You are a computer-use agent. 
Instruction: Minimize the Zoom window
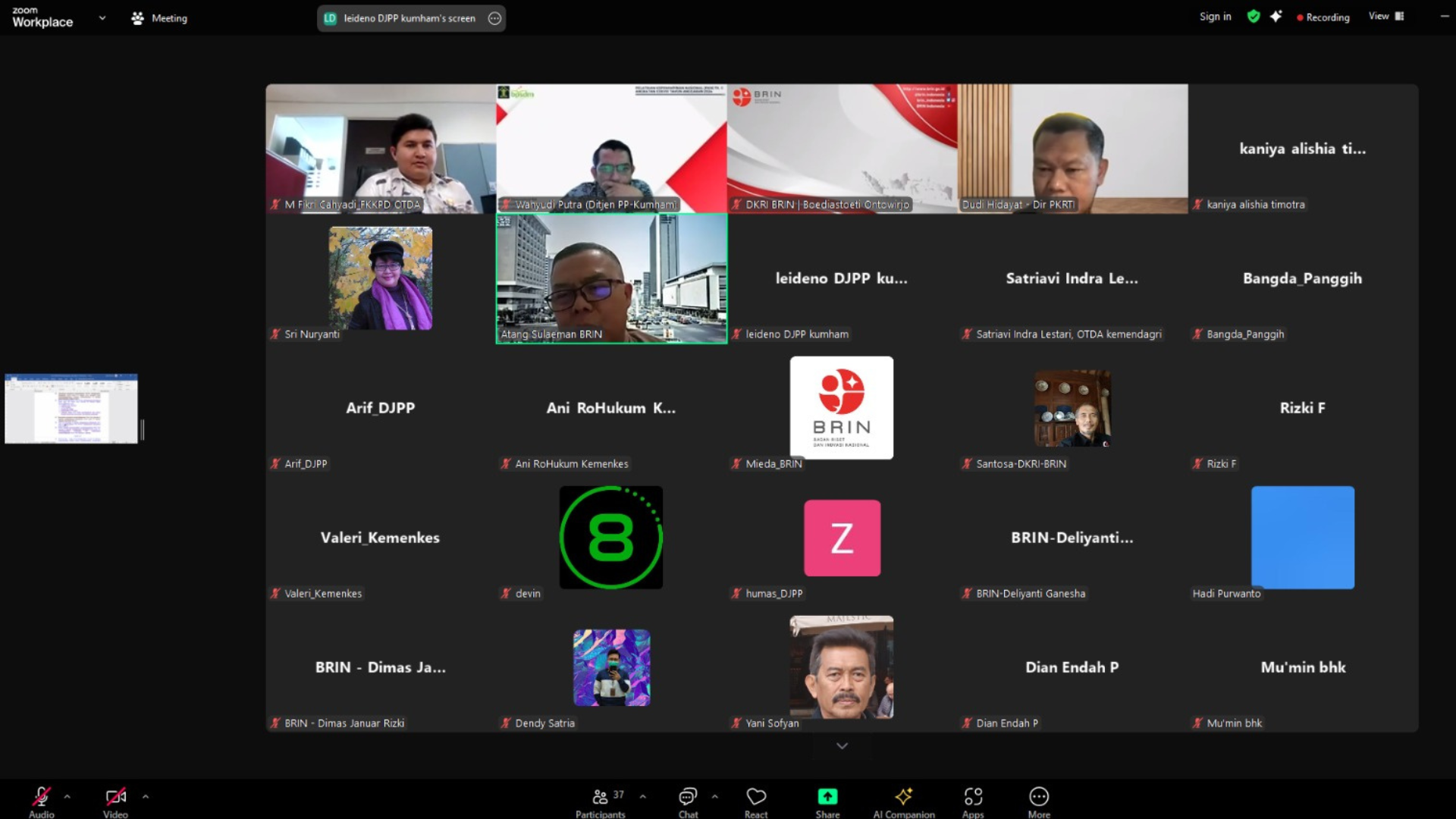[1445, 16]
